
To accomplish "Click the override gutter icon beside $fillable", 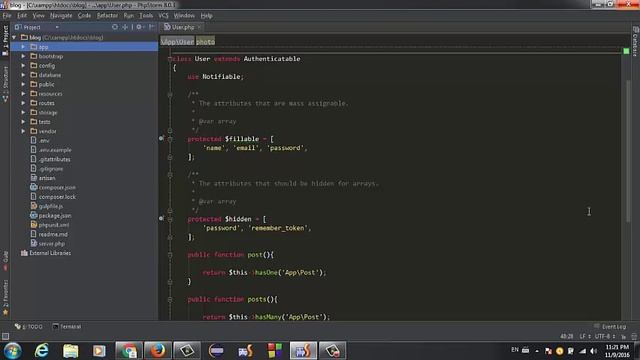I will pyautogui.click(x=161, y=138).
